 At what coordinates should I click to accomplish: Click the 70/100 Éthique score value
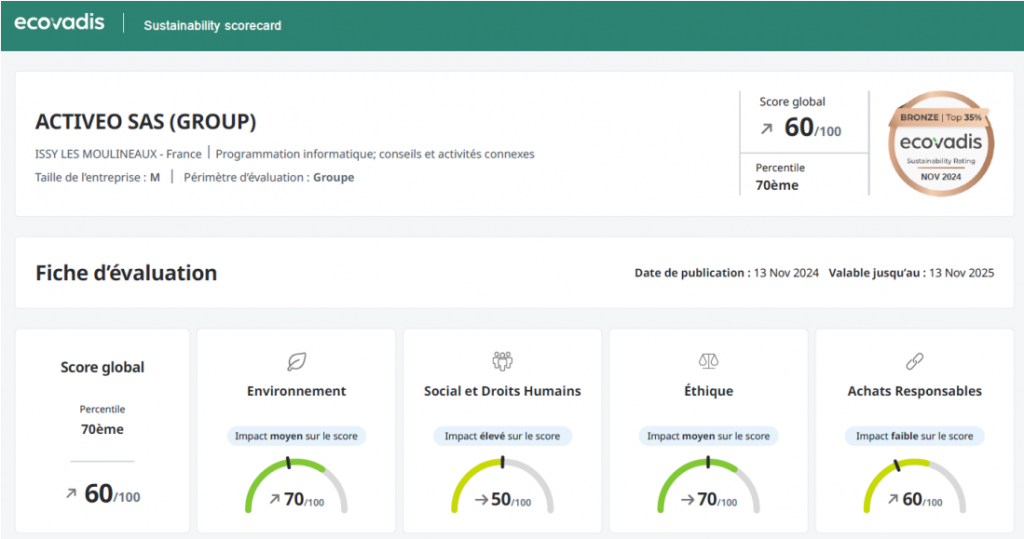(717, 500)
